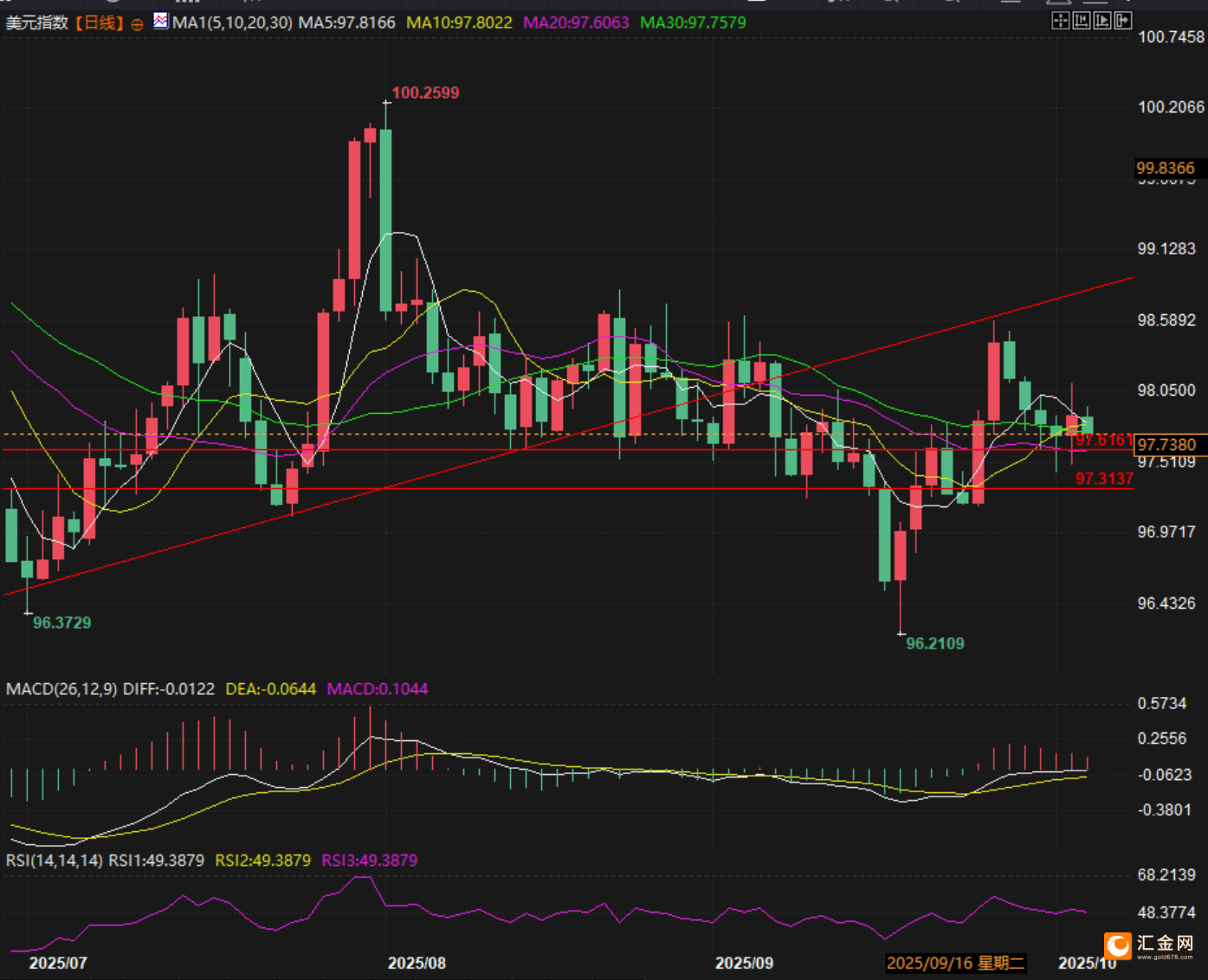The image size is (1208, 980).
Task: Click the MA indicator chart icon
Action: click(161, 21)
